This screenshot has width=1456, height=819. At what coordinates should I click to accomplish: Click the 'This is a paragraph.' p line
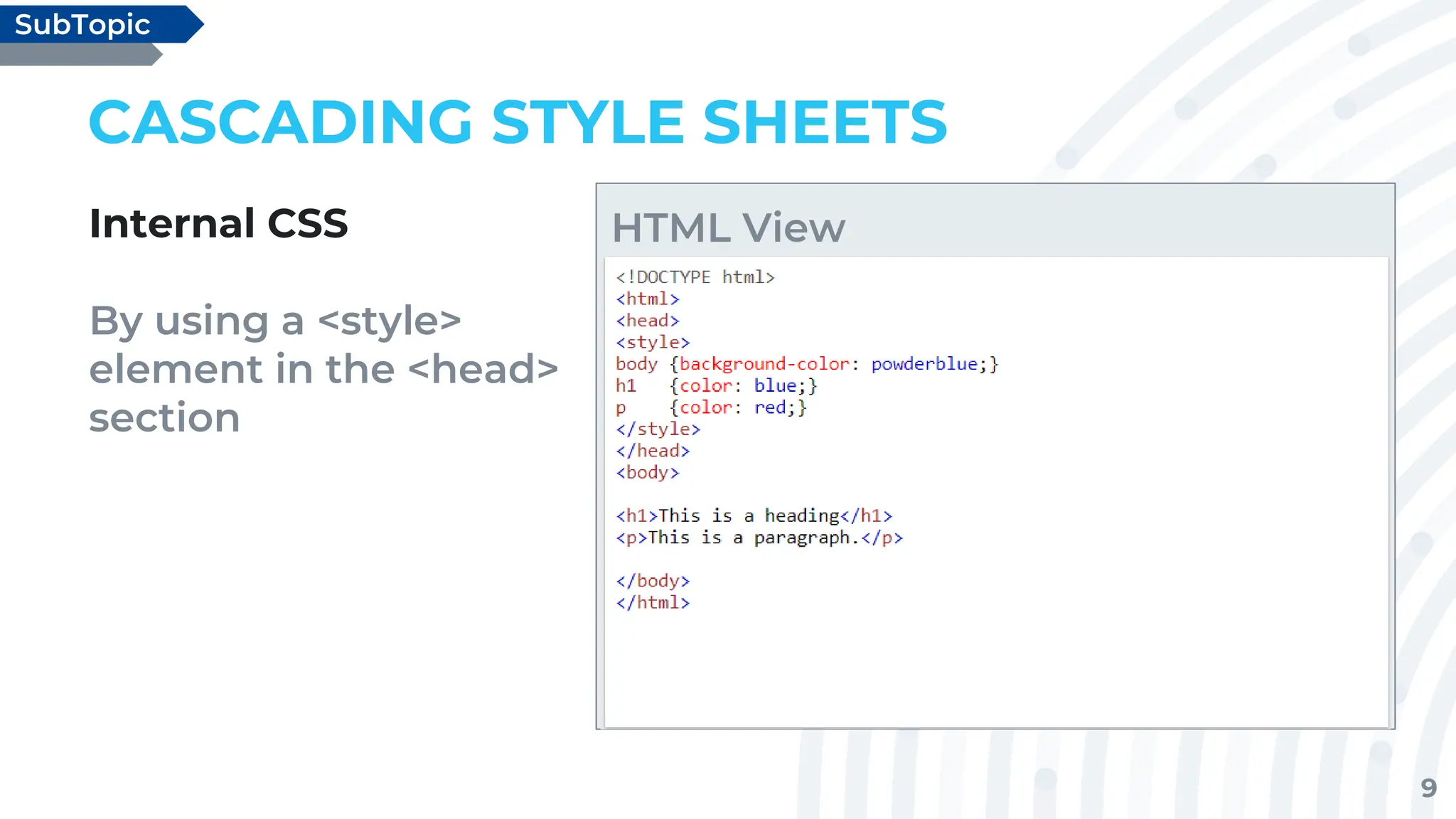pos(759,537)
